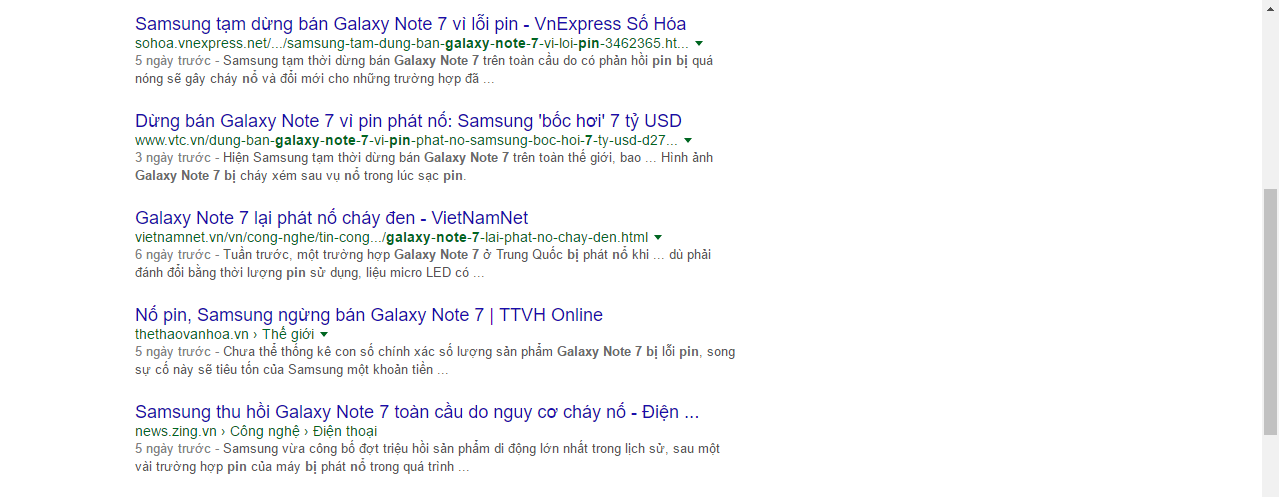Screen dimensions: 1279x497
Task: Open the TTVH Online "Nổ pin" headline
Action: click(368, 315)
